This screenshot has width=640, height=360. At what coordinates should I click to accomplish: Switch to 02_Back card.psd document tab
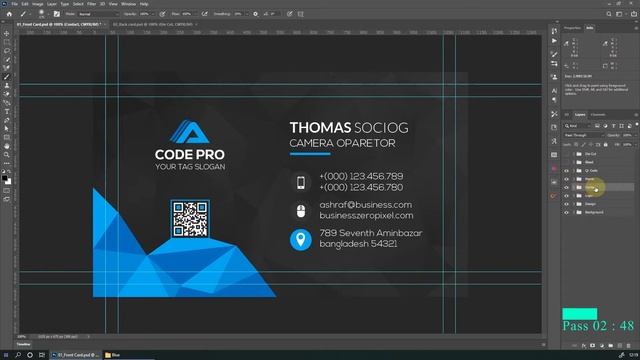coord(153,24)
